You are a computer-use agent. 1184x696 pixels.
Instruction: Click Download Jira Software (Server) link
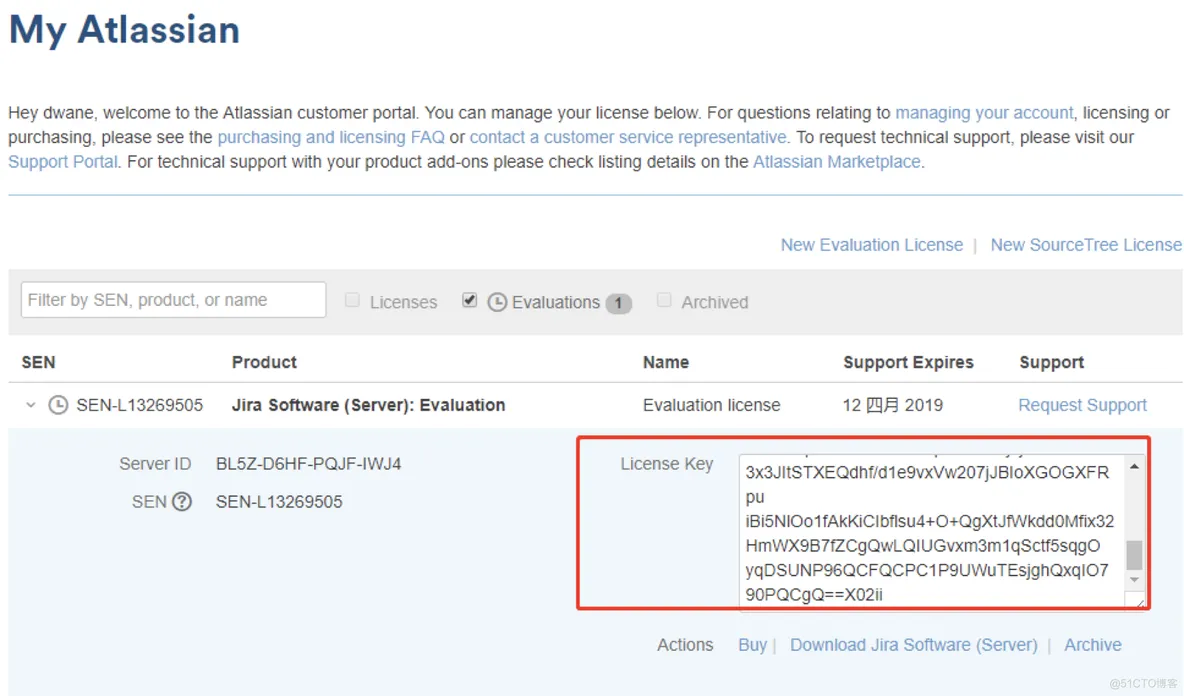pos(914,645)
